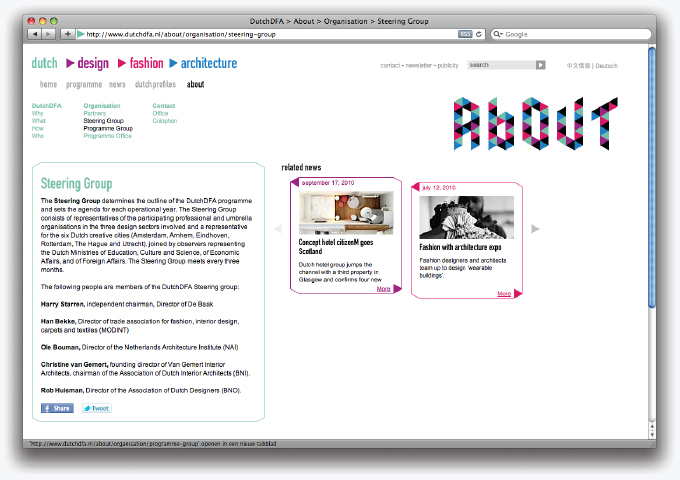Click the architecture logo word
The image size is (680, 480).
tap(209, 63)
